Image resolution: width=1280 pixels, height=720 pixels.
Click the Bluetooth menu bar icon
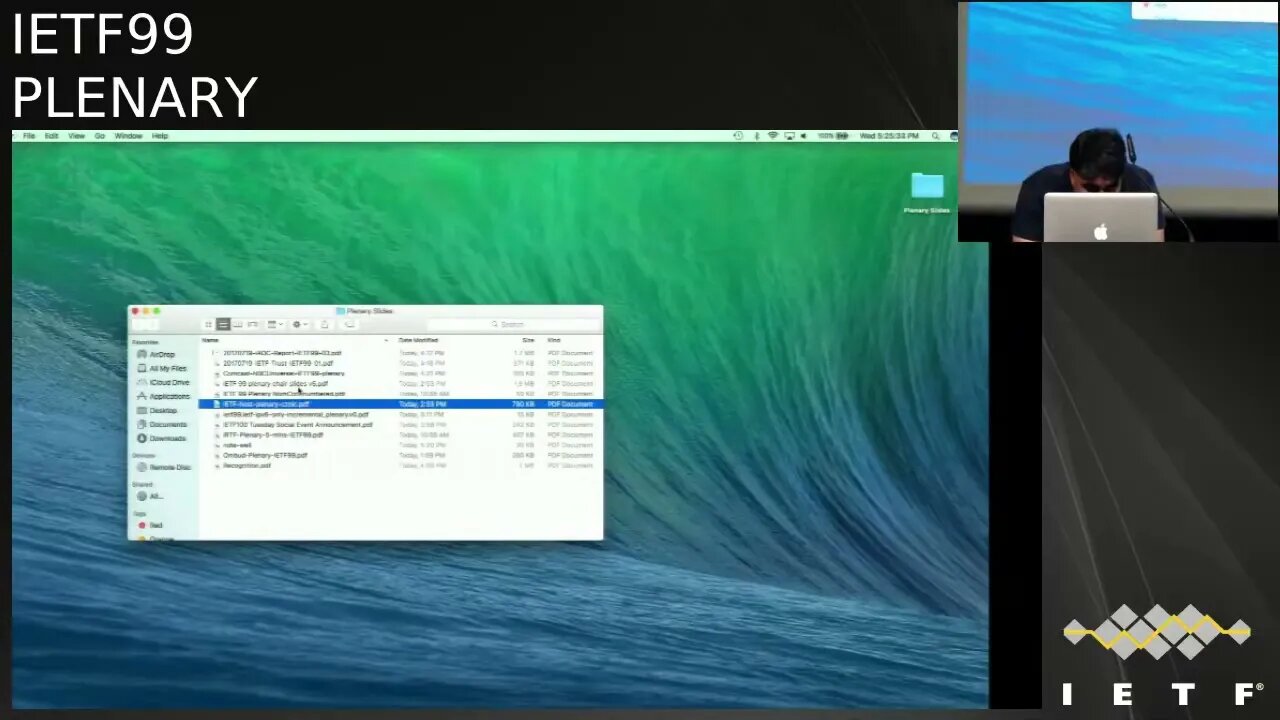pyautogui.click(x=756, y=136)
